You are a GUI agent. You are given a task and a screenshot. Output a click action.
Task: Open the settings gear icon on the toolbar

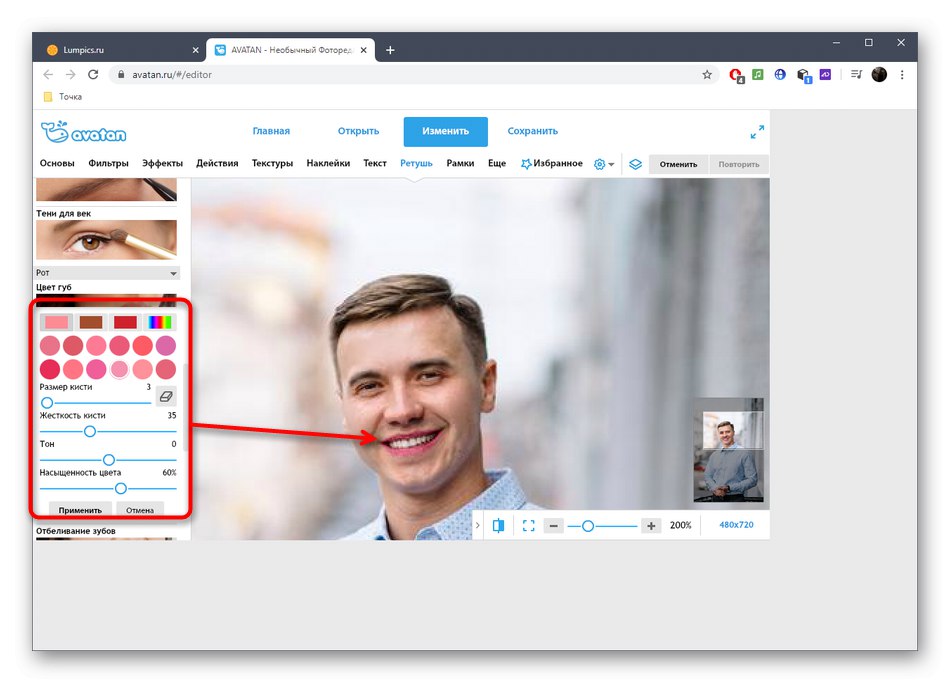(598, 162)
